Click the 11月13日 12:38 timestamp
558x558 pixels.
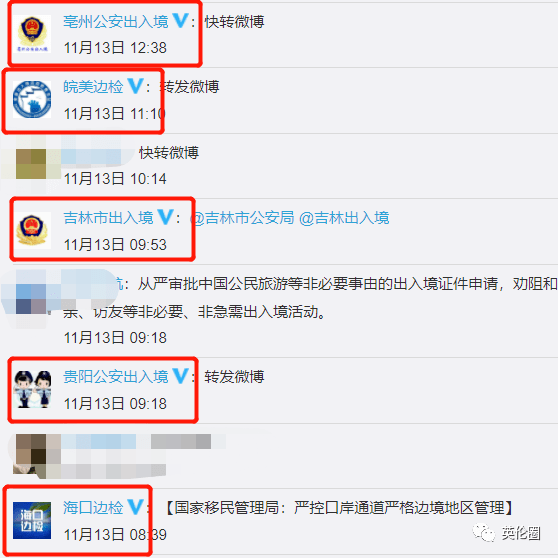[115, 48]
